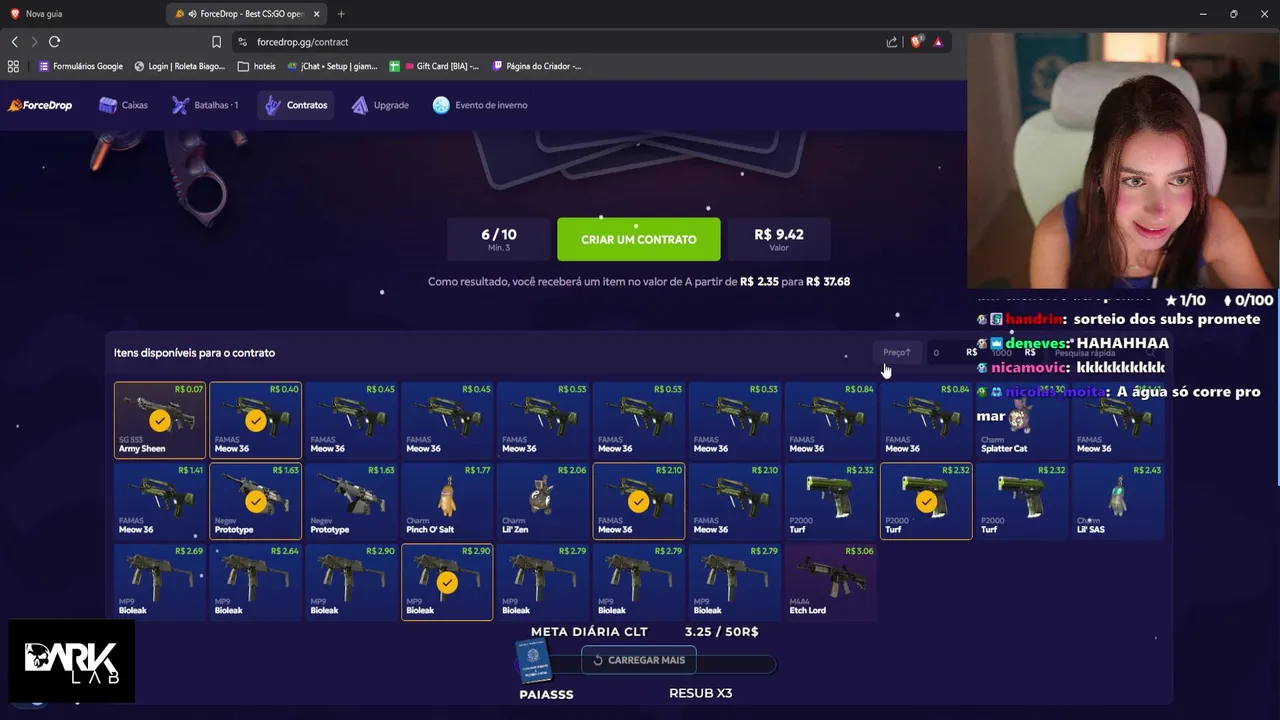The height and width of the screenshot is (720, 1280).
Task: Click the R$ 37.68 maximum value text
Action: [x=828, y=282]
